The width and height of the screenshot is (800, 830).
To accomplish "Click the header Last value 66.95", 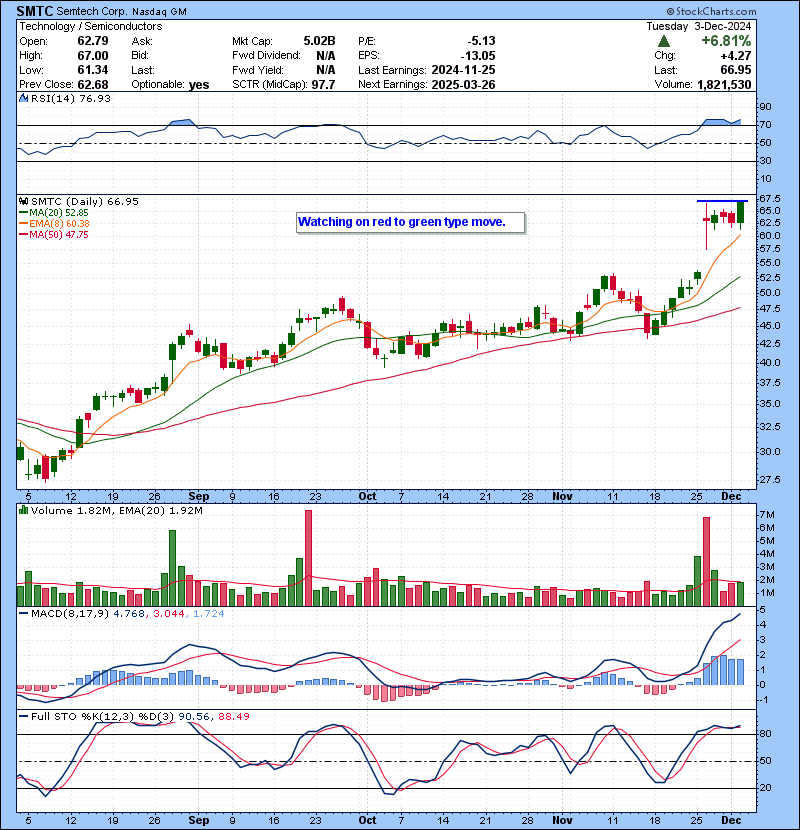I will pyautogui.click(x=736, y=70).
